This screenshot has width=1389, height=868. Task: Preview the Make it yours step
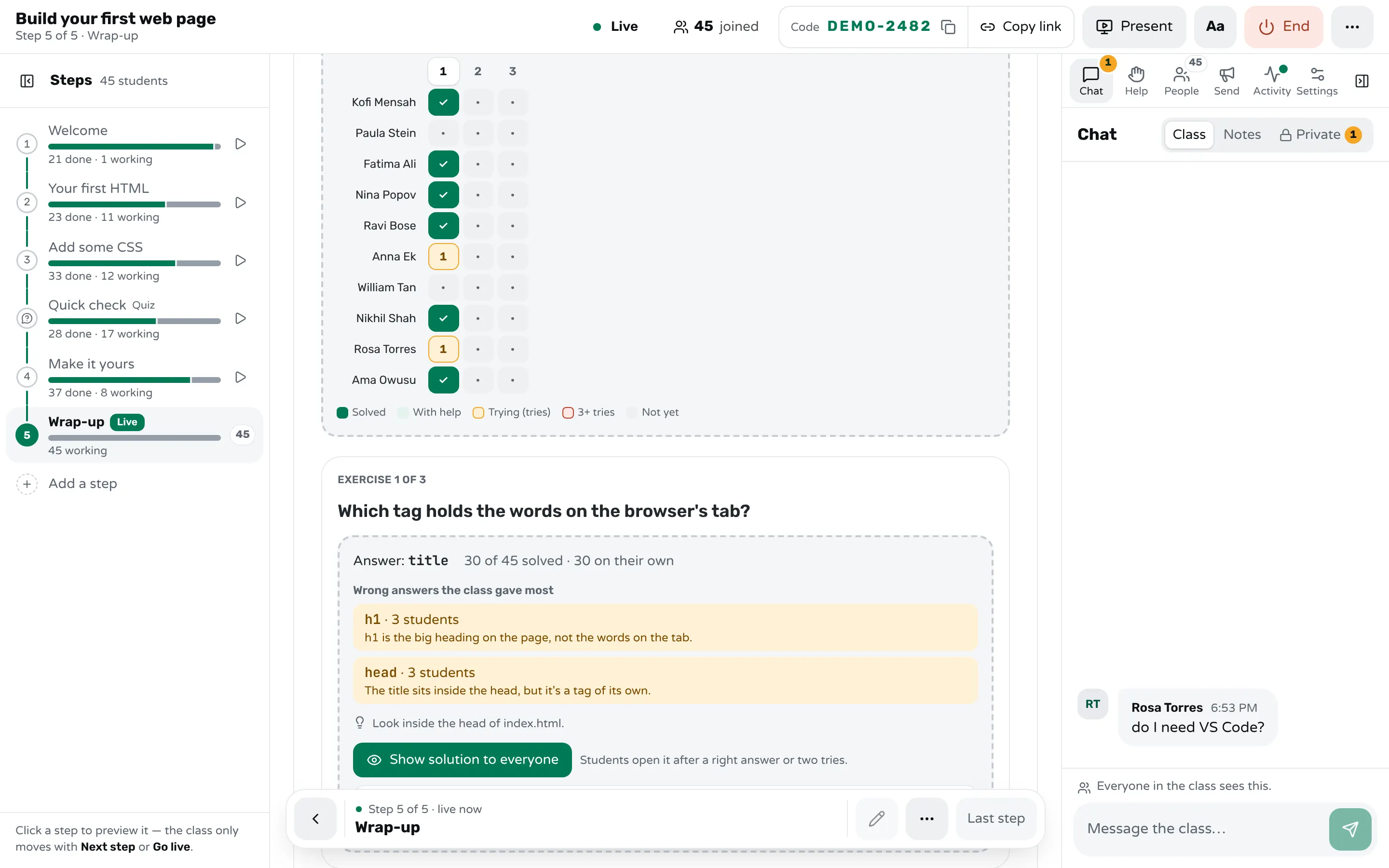241,377
